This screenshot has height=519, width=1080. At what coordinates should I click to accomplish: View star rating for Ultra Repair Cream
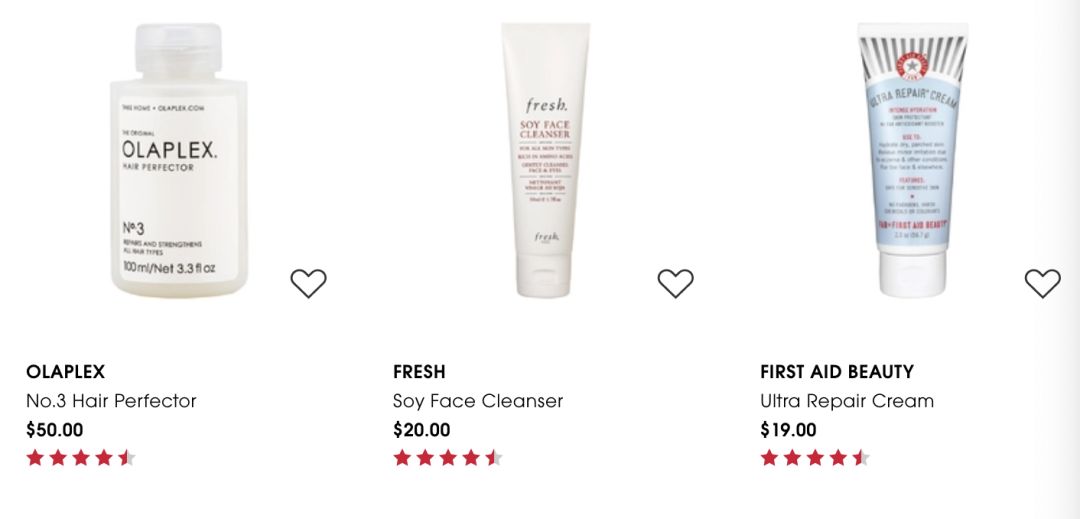816,458
